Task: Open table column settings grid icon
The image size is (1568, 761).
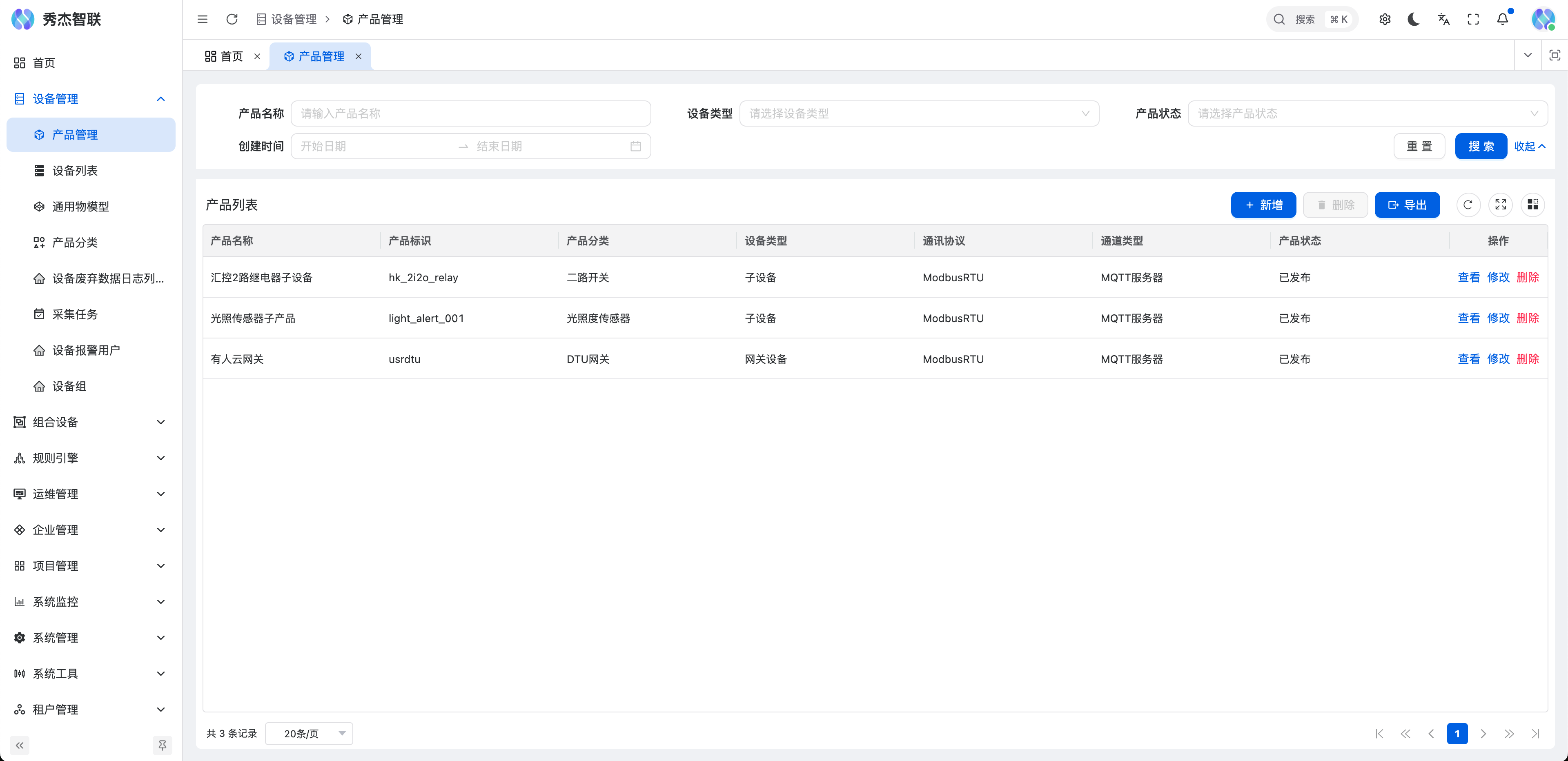Action: click(x=1532, y=205)
